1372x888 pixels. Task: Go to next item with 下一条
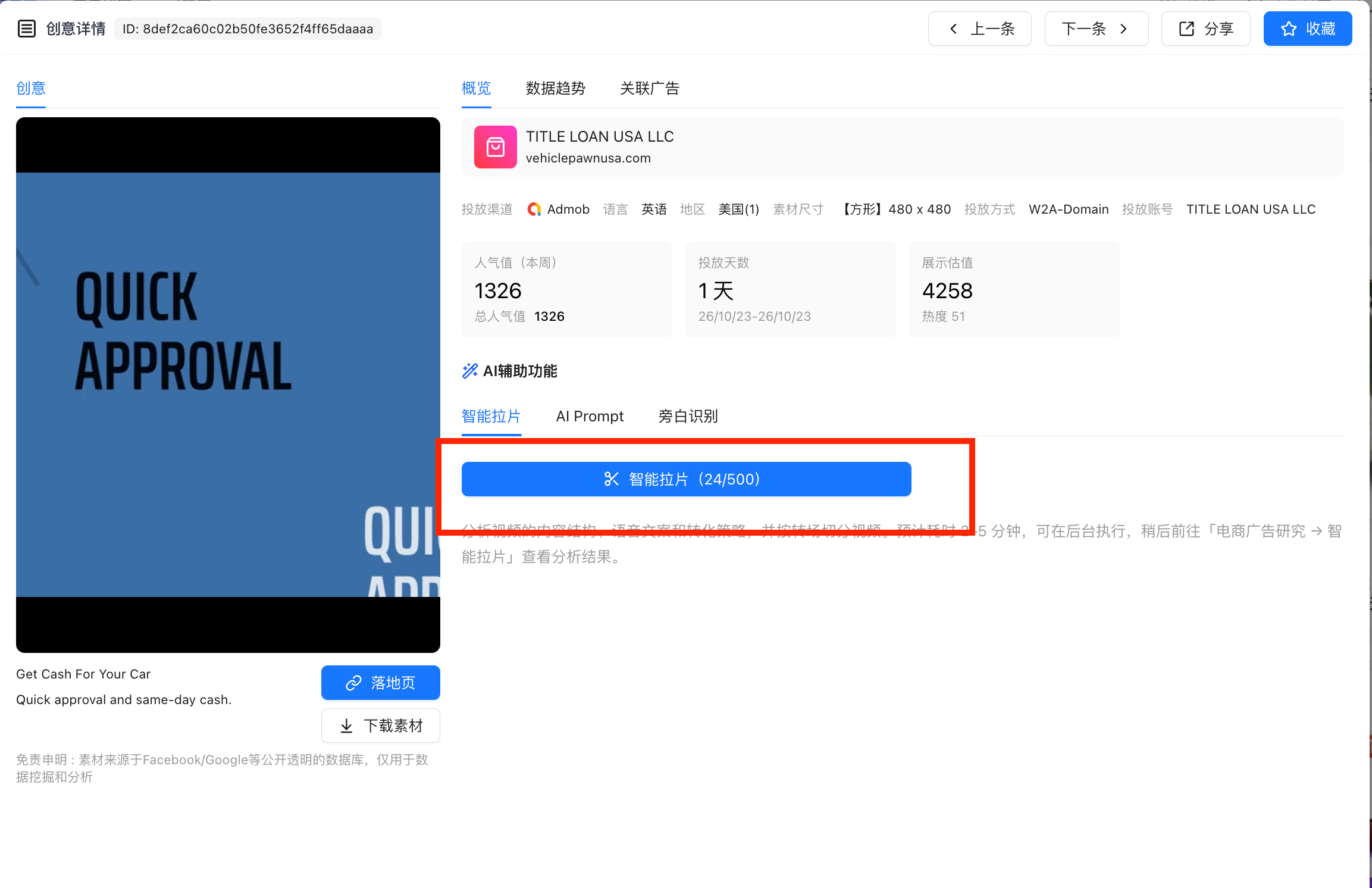(1096, 29)
